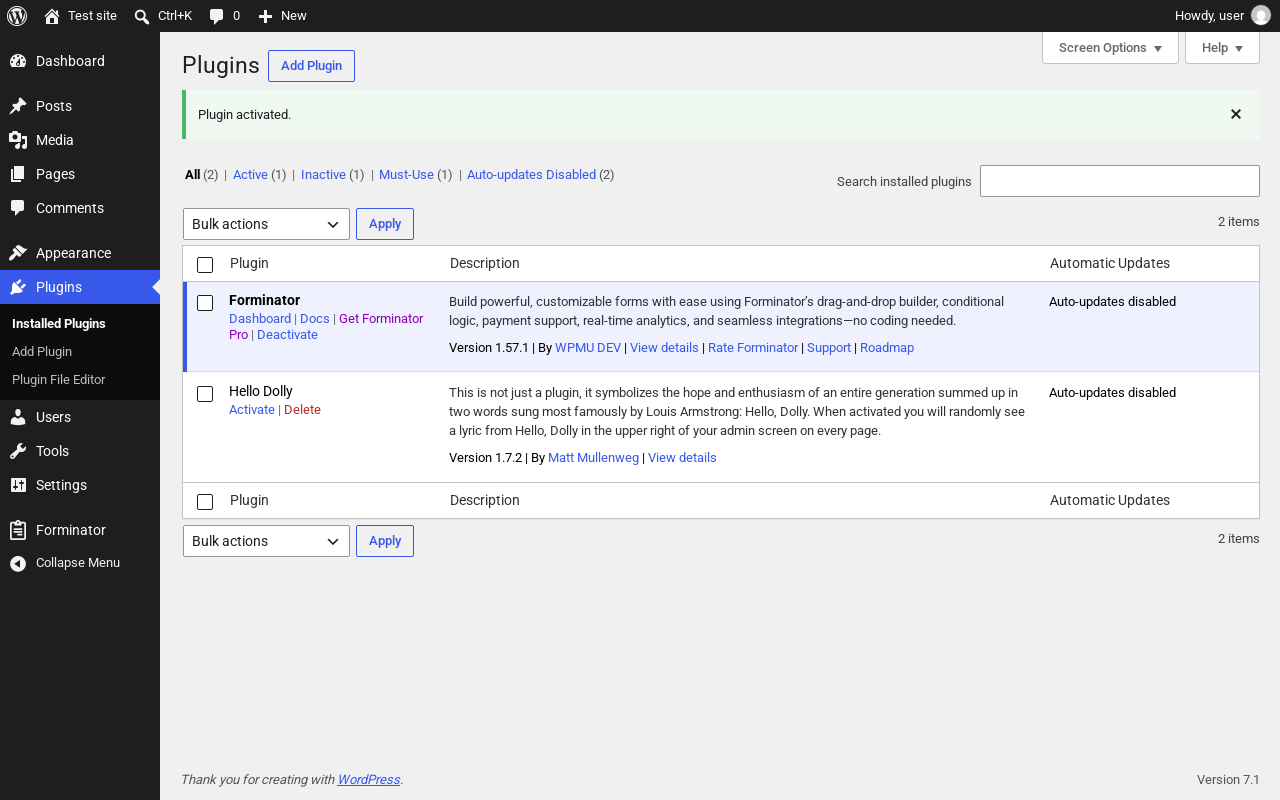Check the Forminator plugin checkbox
This screenshot has width=1280, height=800.
(205, 303)
